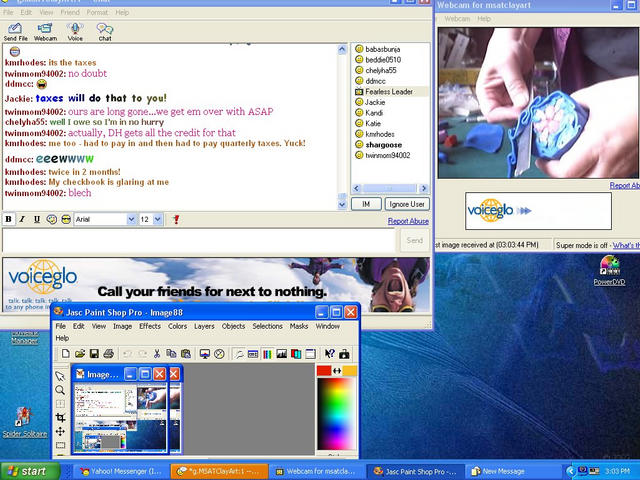This screenshot has width=640, height=480.
Task: Toggle Italic text formatting
Action: (22, 220)
